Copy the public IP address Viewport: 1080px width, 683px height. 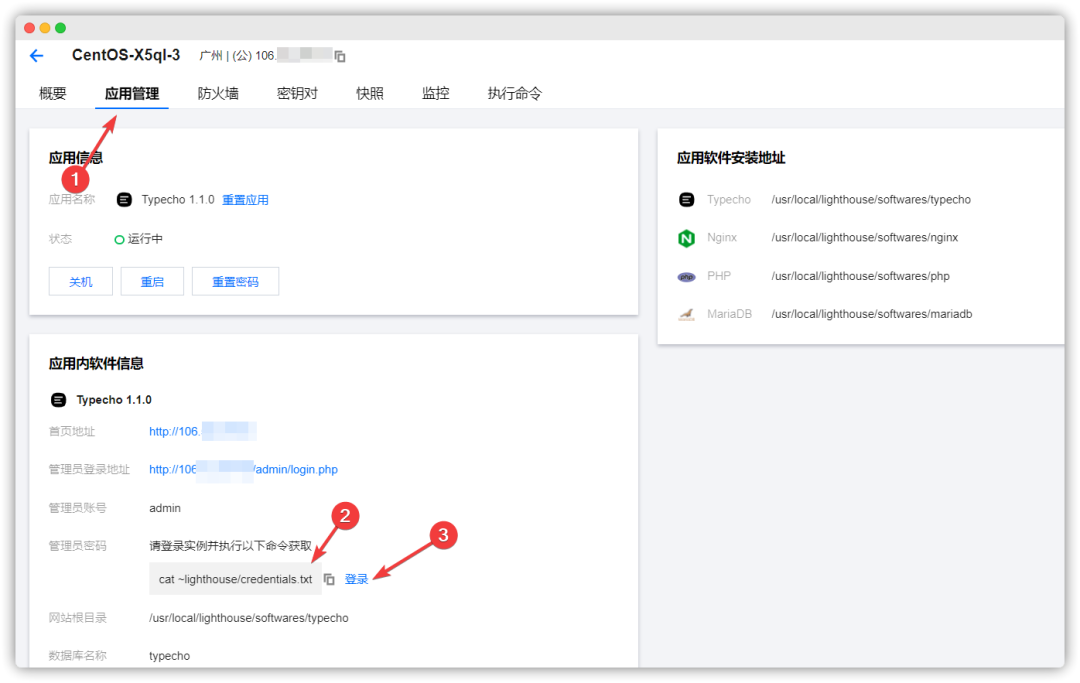[340, 56]
